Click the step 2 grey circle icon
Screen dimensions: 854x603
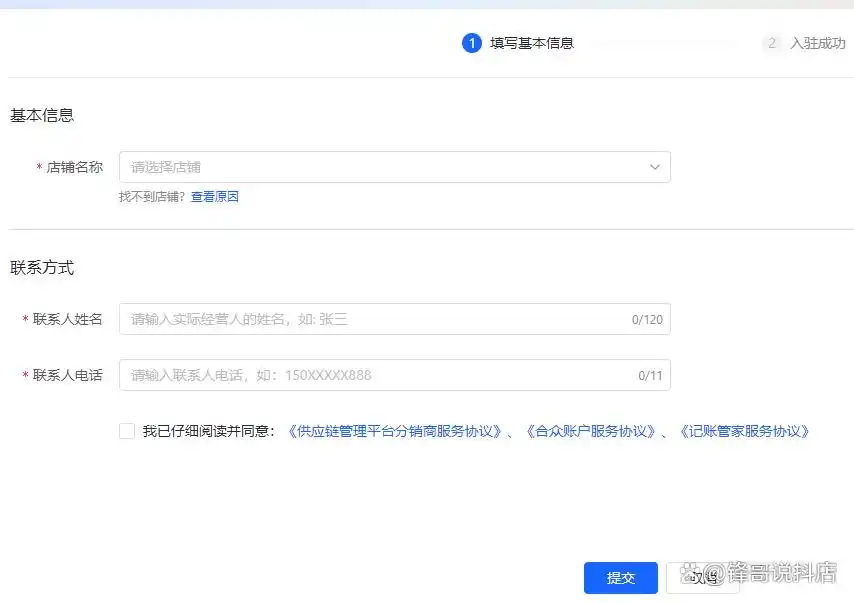coord(771,44)
